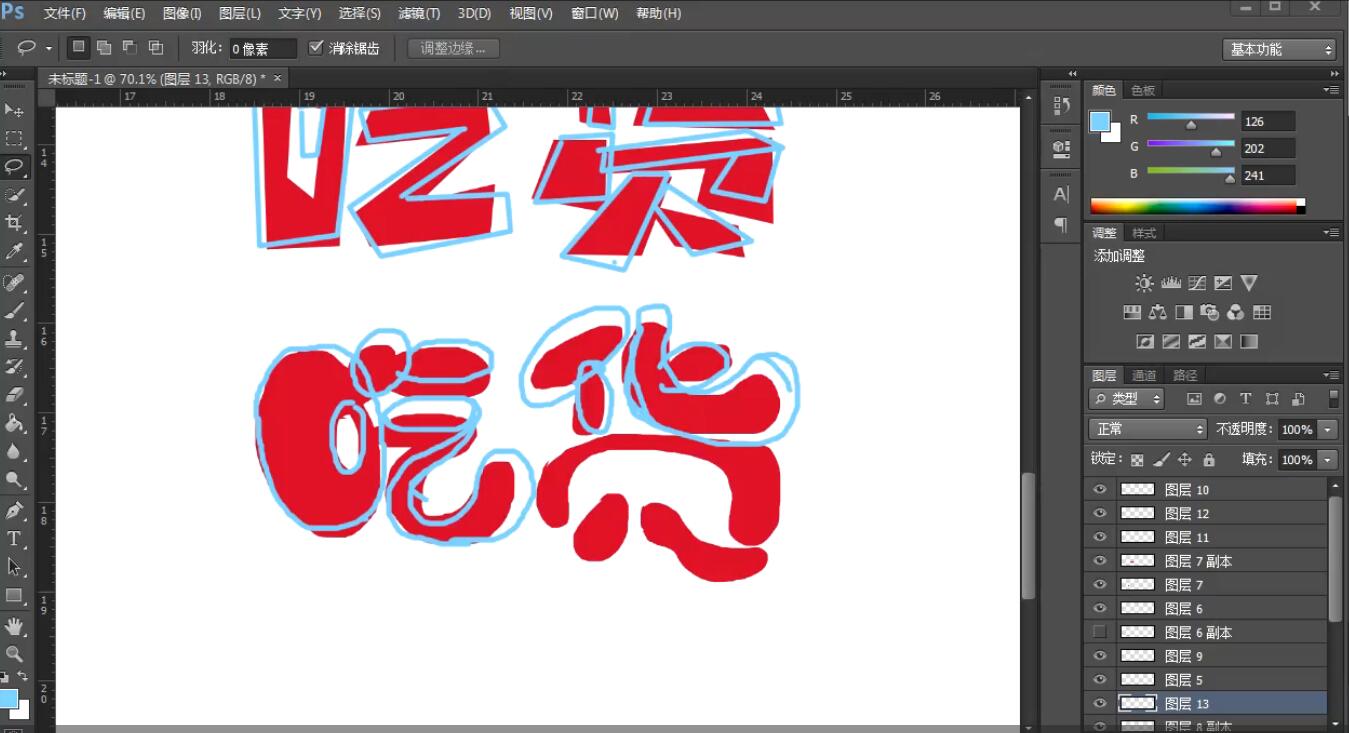This screenshot has height=733, width=1349.
Task: Select the Brush tool
Action: click(x=14, y=311)
